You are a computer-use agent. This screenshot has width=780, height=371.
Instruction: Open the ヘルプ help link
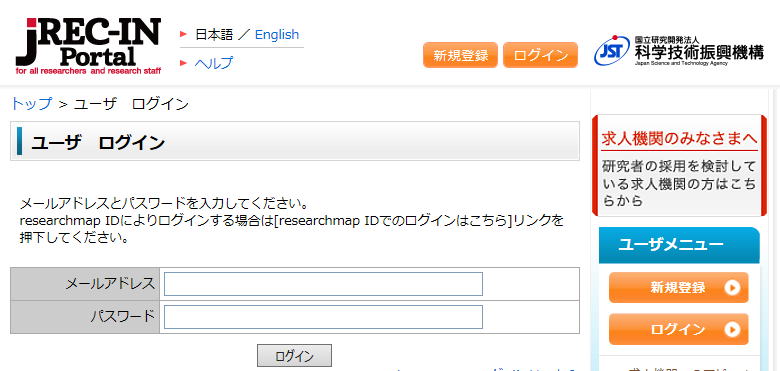tap(213, 63)
